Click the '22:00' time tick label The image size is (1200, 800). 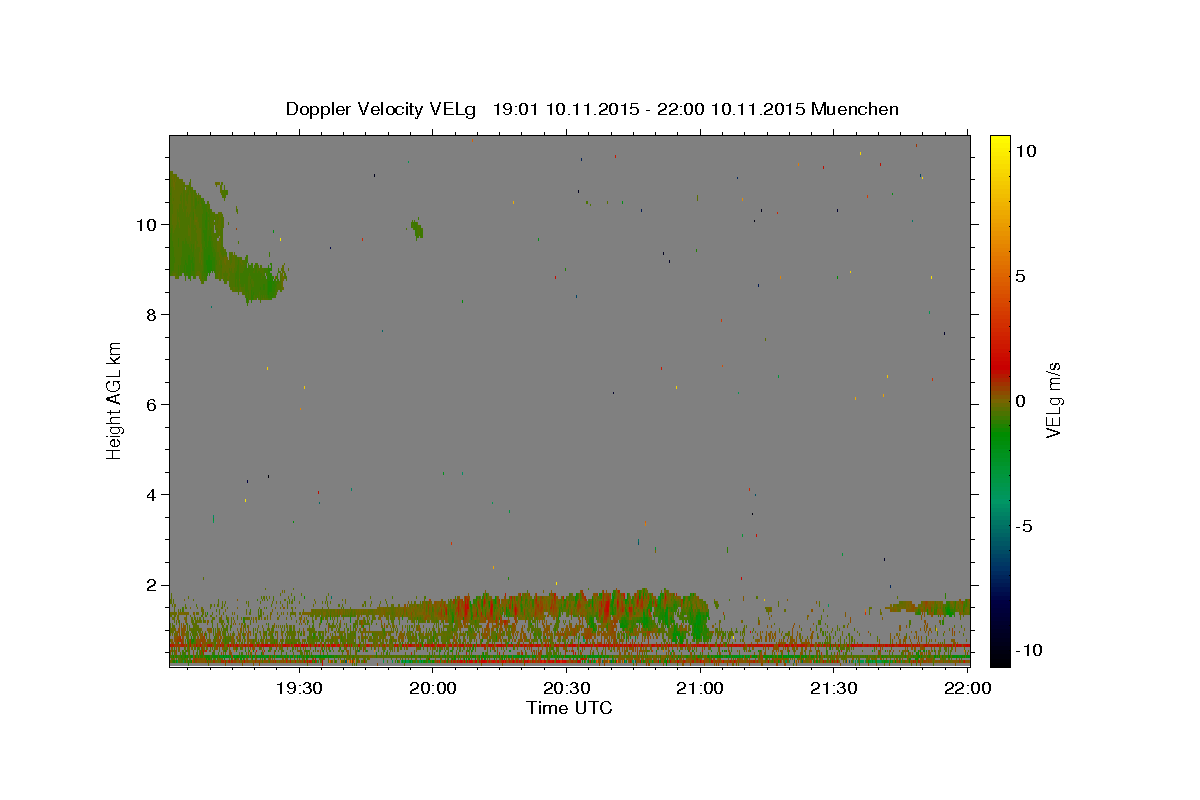tap(968, 688)
